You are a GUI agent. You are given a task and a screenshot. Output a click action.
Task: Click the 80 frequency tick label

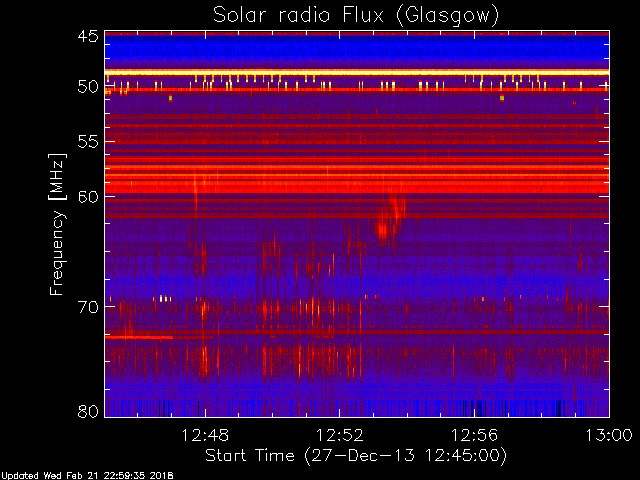point(88,411)
